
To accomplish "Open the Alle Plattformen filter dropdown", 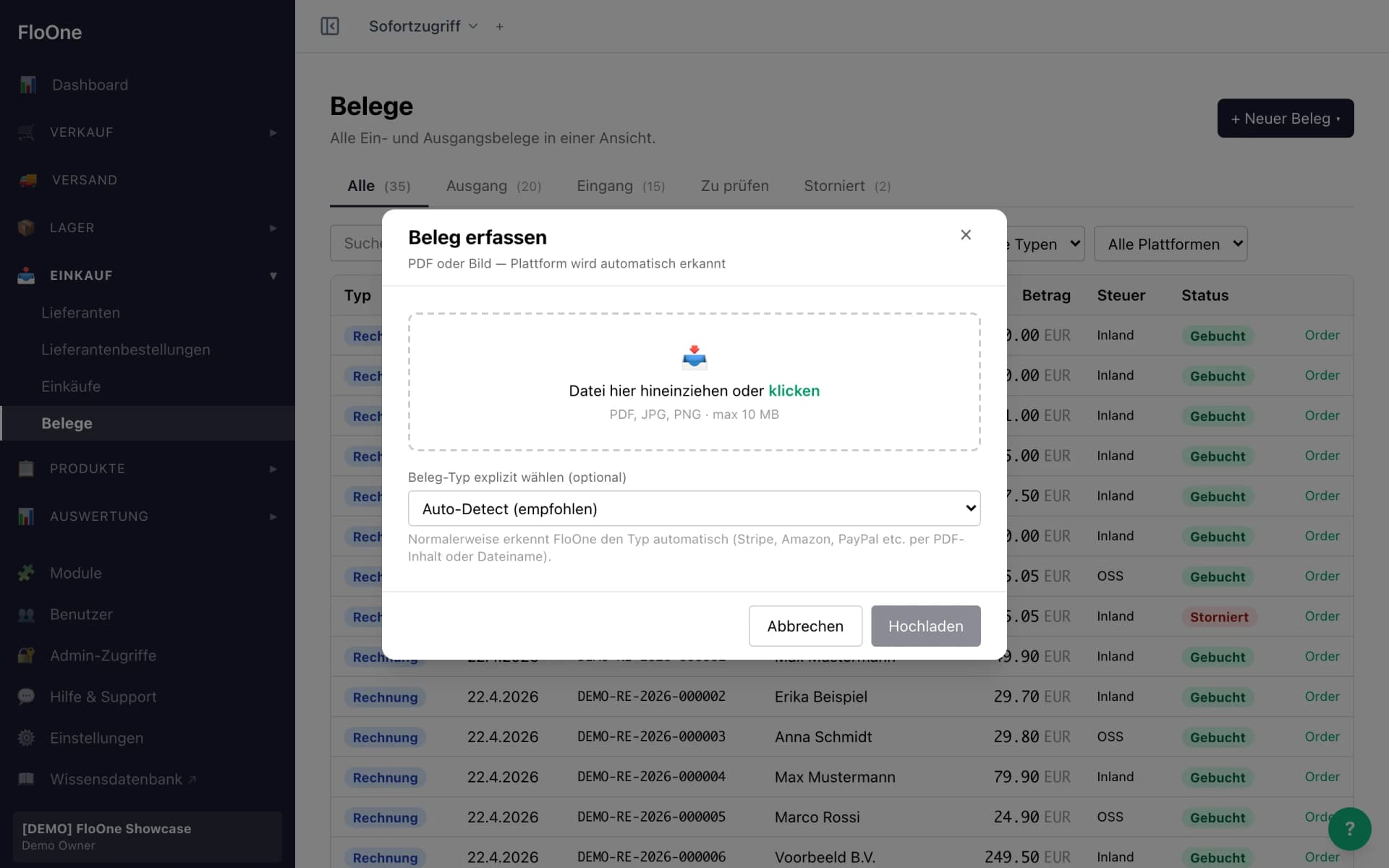I will point(1171,244).
